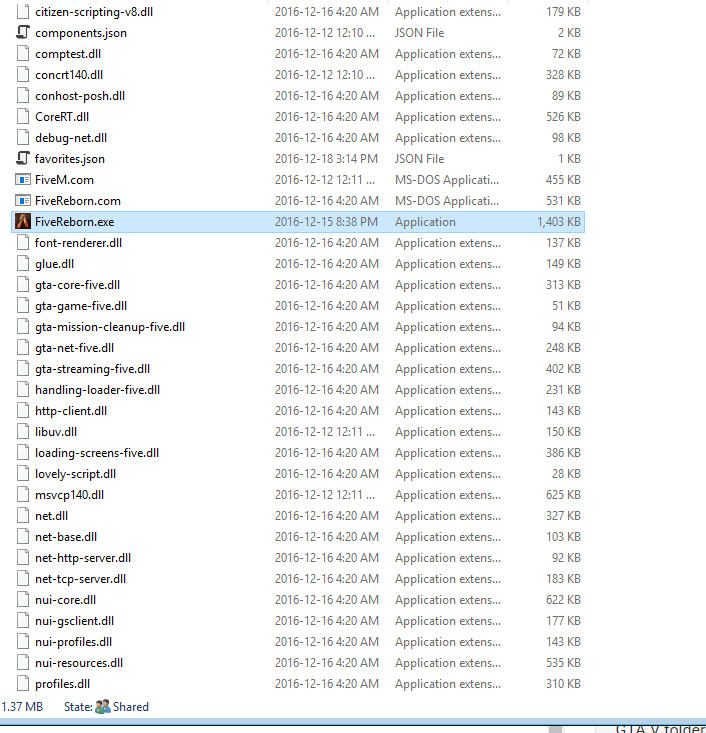Click the Application type cell for FiveReborn.exe
Screen dimensions: 706x733
(x=425, y=222)
